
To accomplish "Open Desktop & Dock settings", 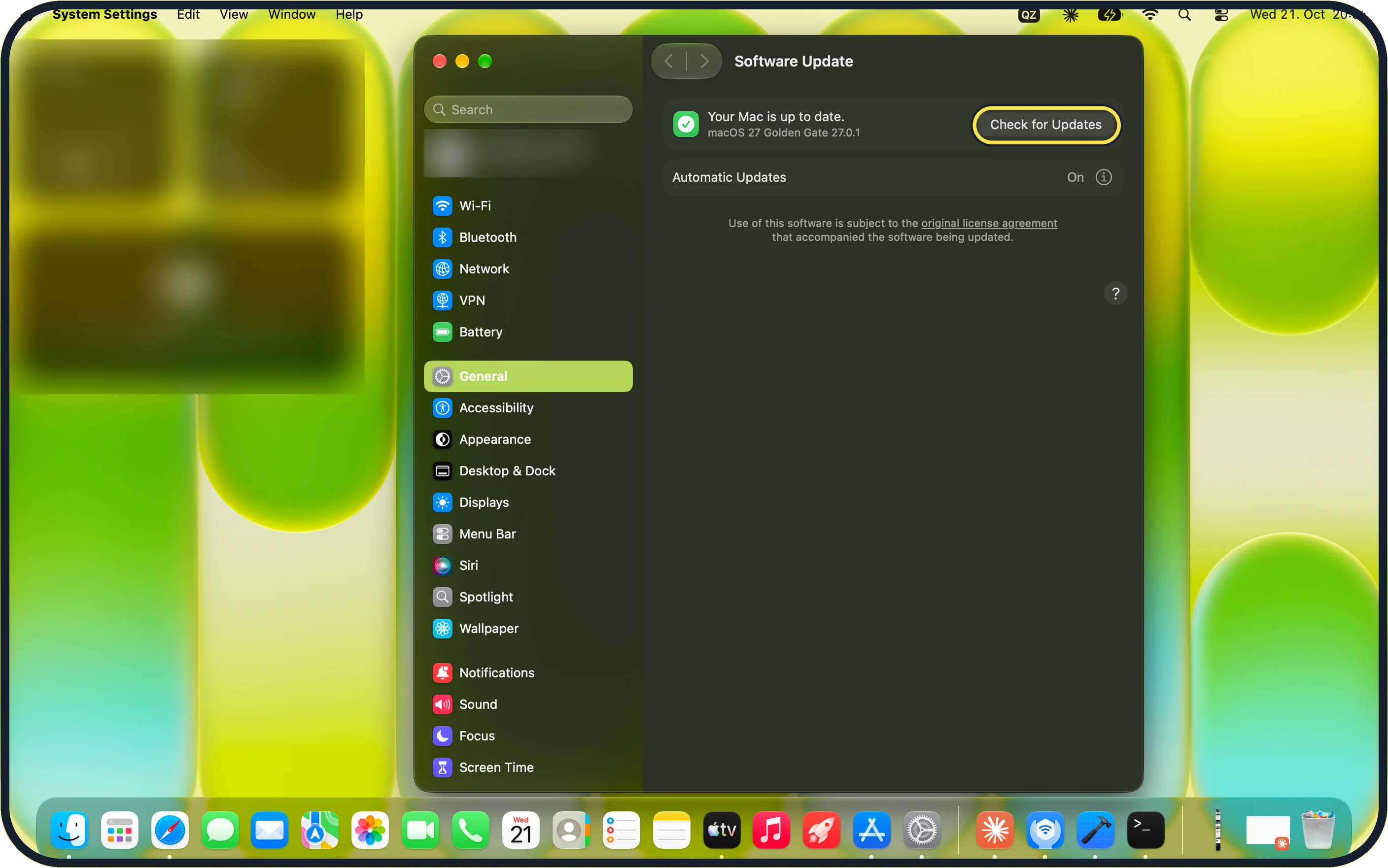I will pos(528,471).
